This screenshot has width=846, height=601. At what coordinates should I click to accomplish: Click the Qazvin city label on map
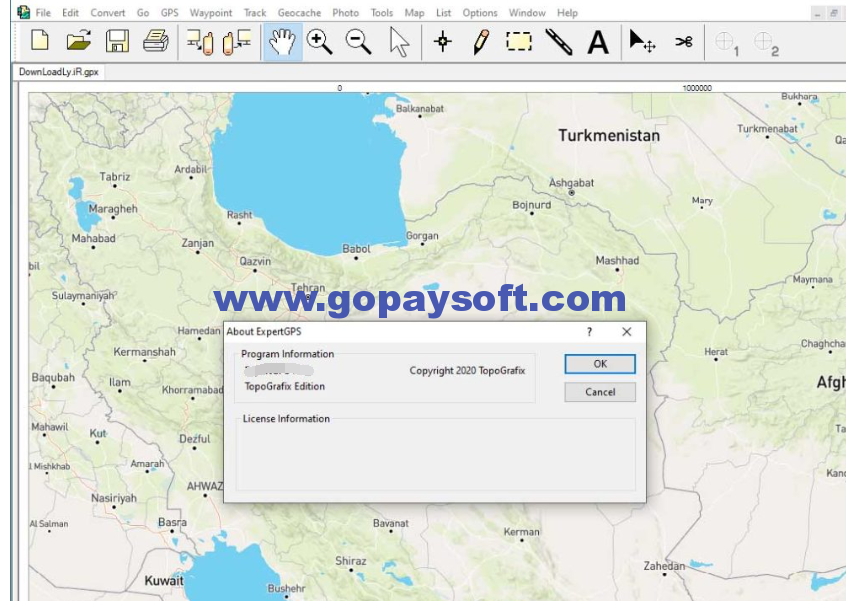(255, 262)
